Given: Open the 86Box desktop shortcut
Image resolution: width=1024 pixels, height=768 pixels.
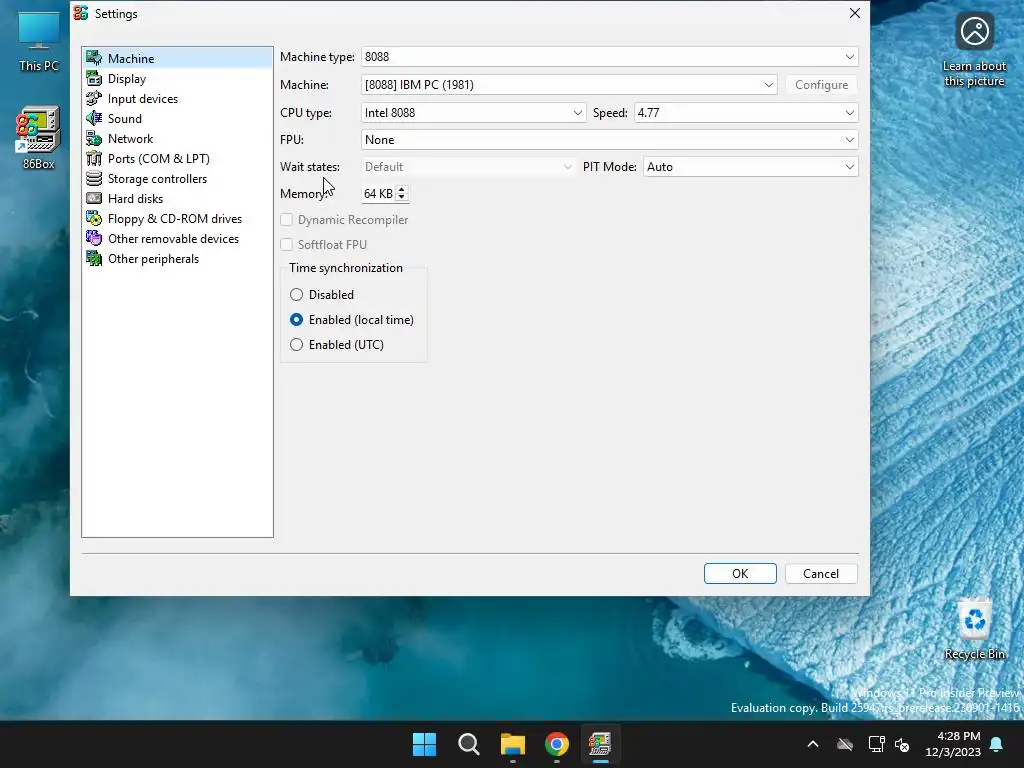Looking at the screenshot, I should (38, 137).
